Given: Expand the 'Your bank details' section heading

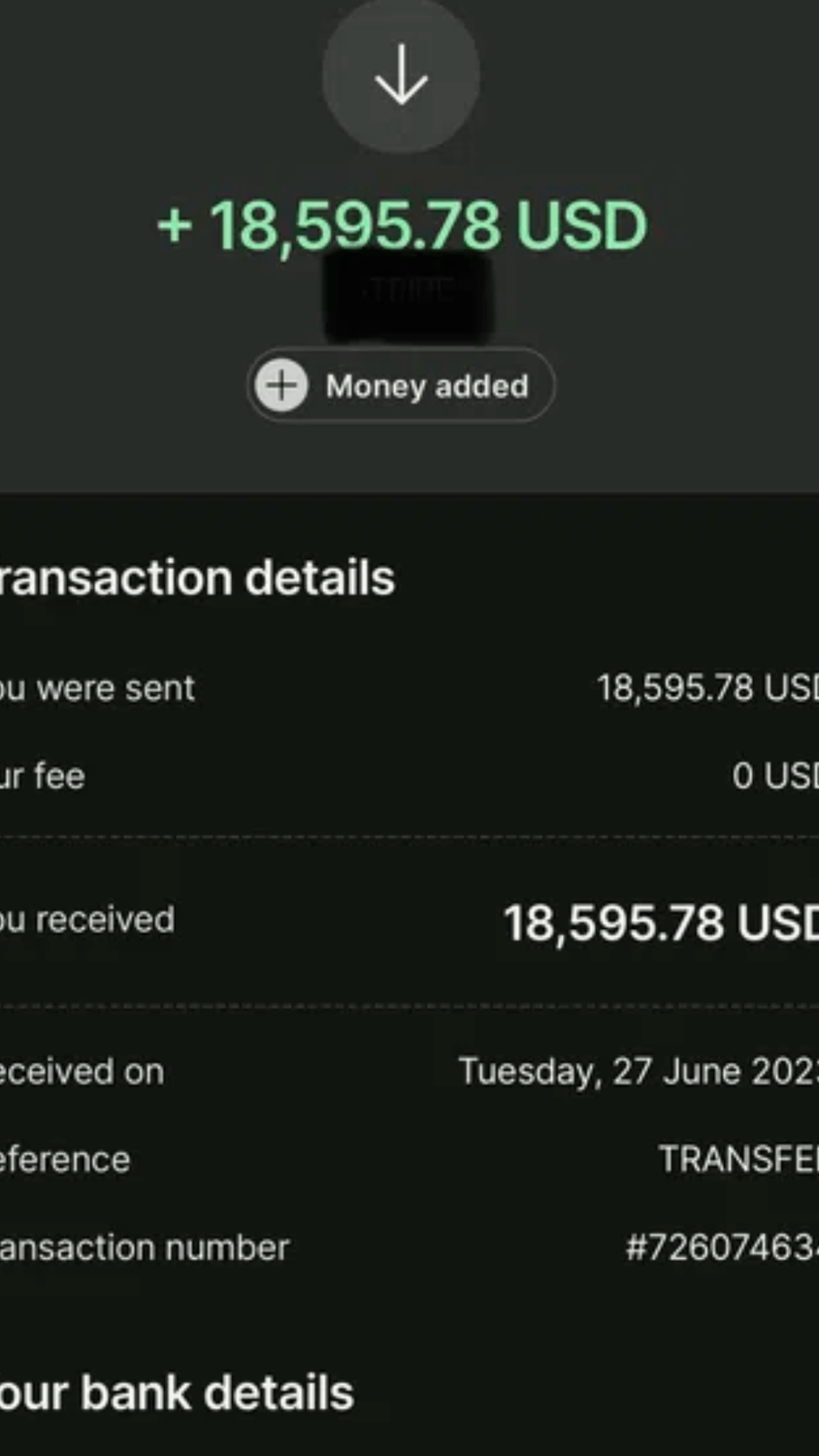Looking at the screenshot, I should [177, 1393].
